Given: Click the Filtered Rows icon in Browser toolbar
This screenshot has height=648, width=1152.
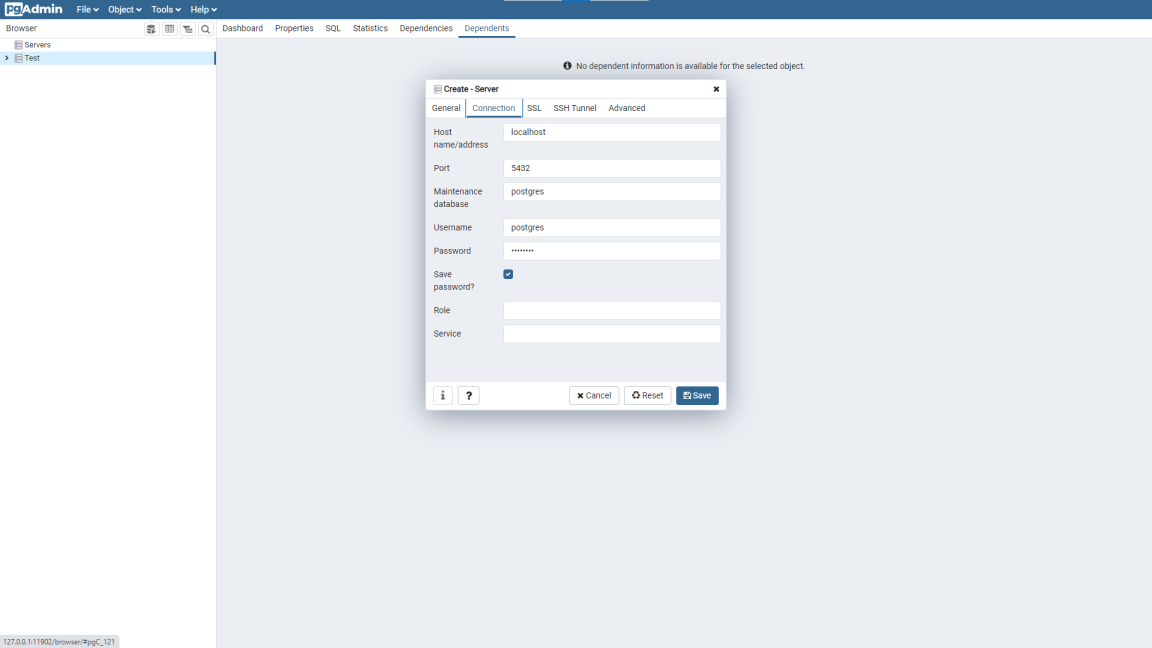Looking at the screenshot, I should tap(187, 29).
